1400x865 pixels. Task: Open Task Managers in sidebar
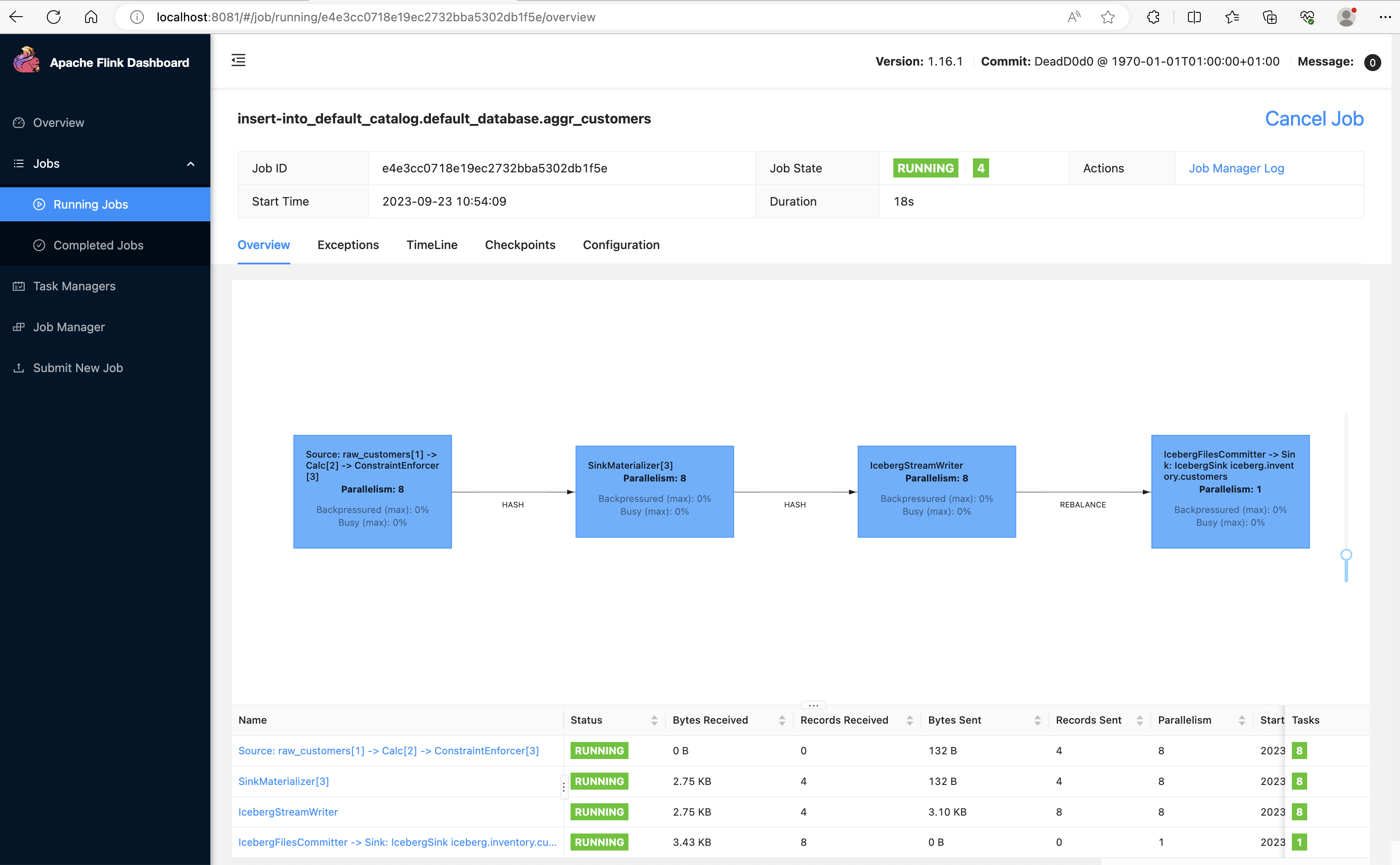[x=75, y=286]
